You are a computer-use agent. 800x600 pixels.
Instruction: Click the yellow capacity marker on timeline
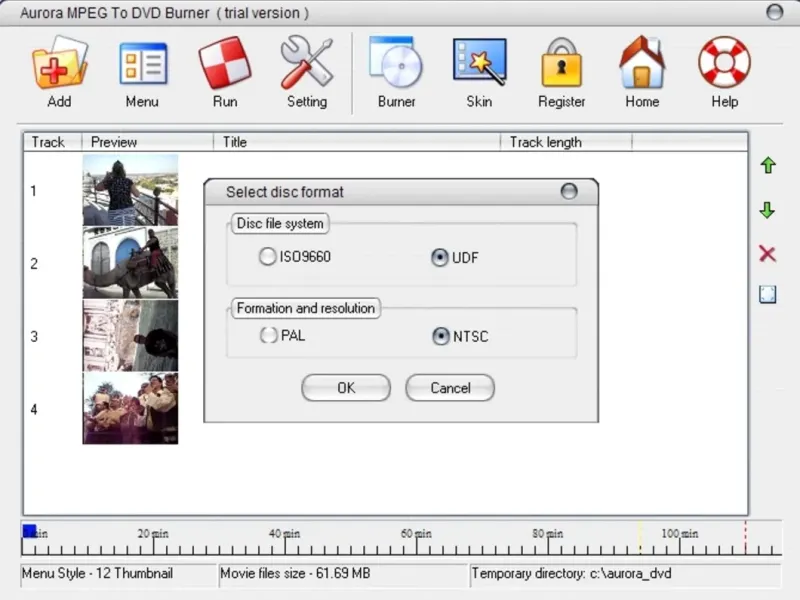(x=640, y=537)
